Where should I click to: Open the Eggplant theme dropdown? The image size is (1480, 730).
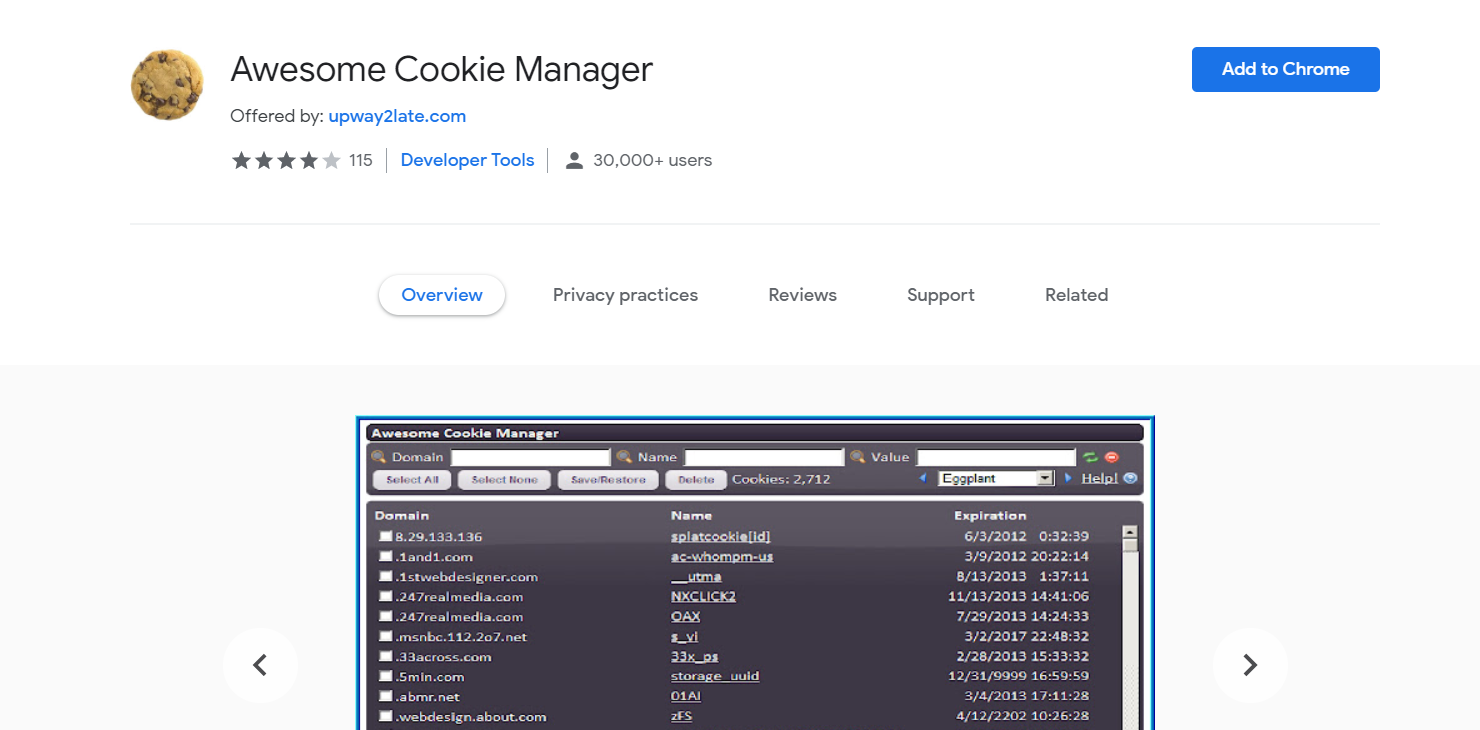[x=997, y=479]
